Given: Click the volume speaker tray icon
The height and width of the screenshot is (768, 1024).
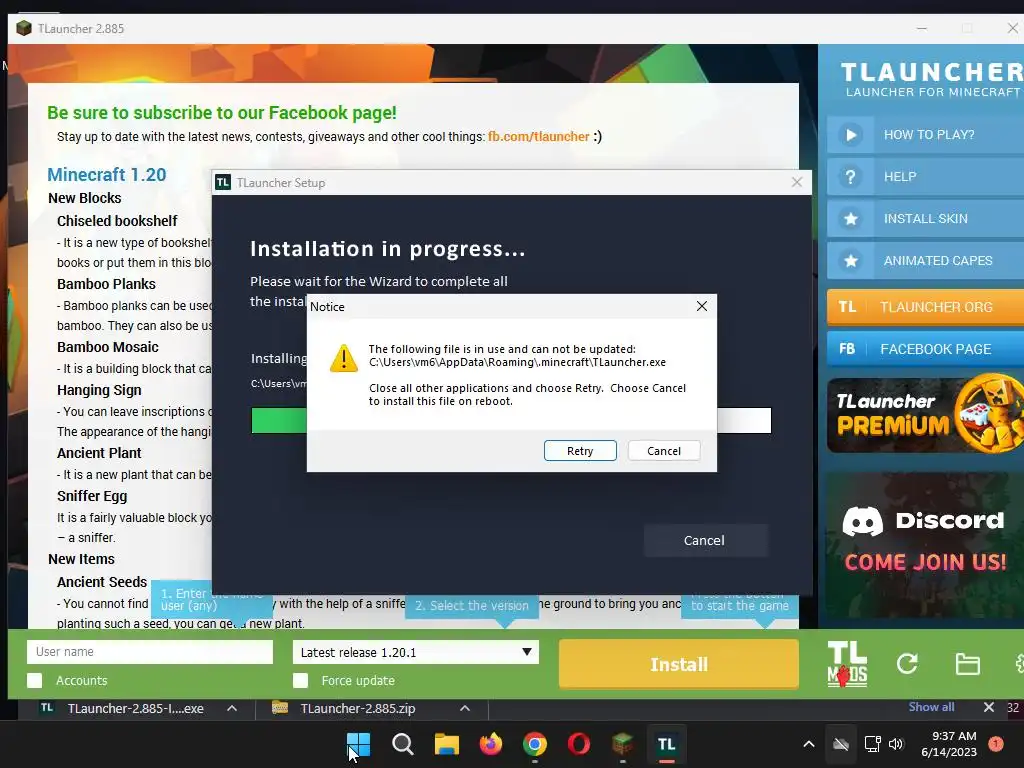Looking at the screenshot, I should click(896, 744).
